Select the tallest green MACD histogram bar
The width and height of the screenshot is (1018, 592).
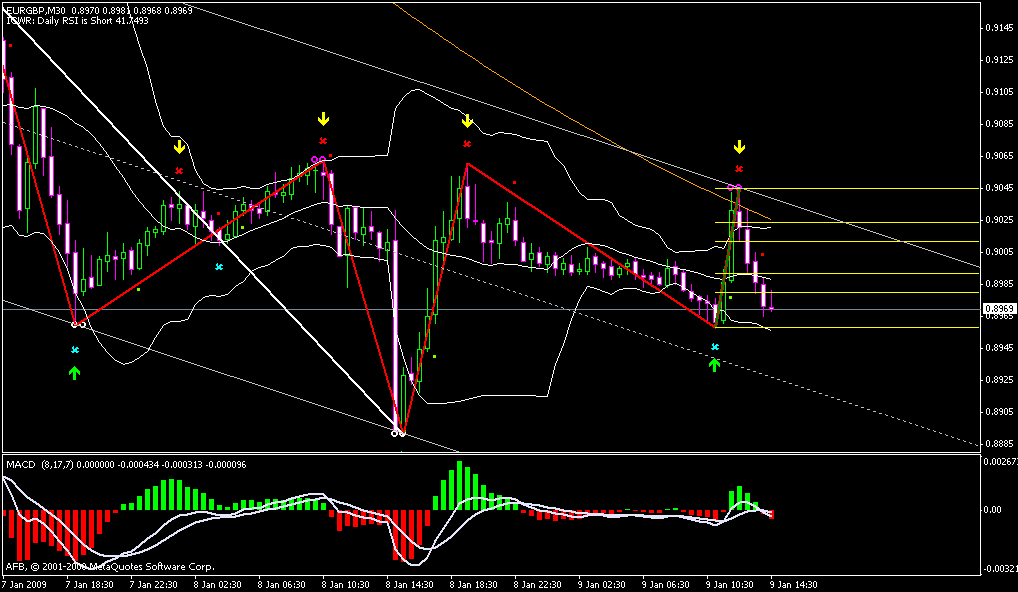pyautogui.click(x=460, y=486)
